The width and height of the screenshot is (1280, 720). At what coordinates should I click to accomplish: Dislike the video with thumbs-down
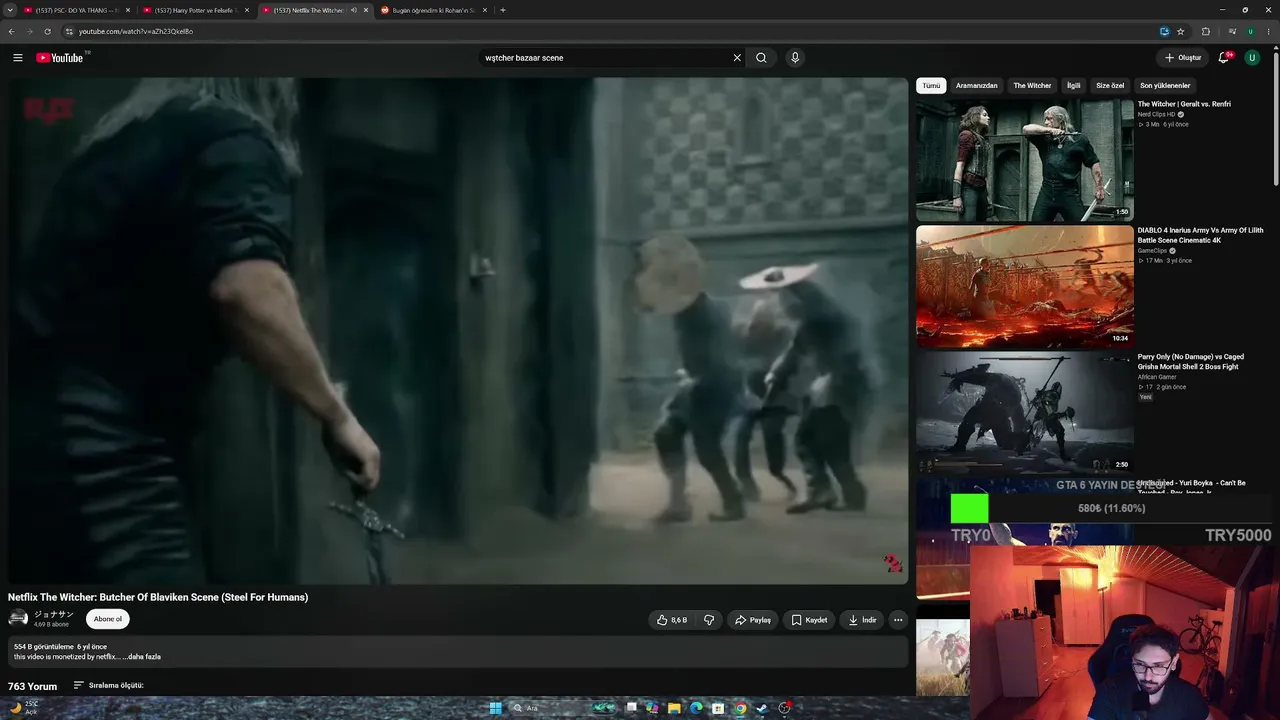(x=709, y=620)
